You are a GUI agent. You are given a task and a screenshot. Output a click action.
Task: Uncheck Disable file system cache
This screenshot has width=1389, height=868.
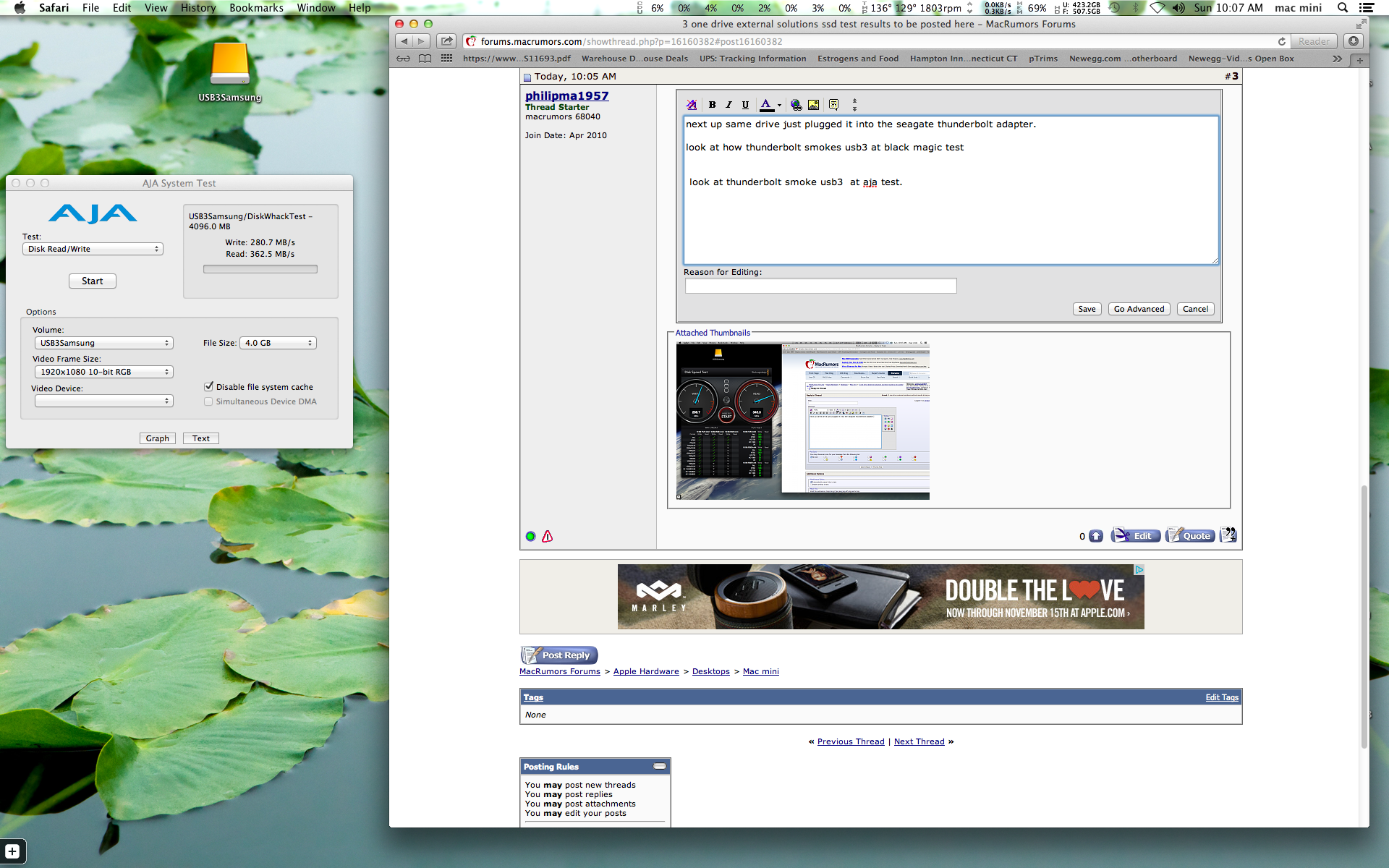(x=209, y=387)
